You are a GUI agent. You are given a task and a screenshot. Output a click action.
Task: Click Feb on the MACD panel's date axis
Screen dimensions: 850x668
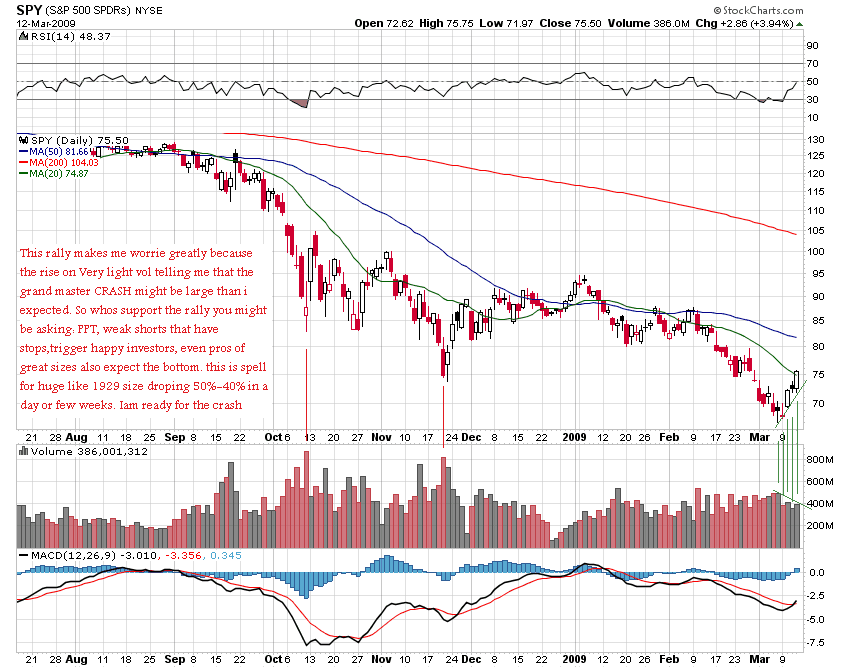669,659
